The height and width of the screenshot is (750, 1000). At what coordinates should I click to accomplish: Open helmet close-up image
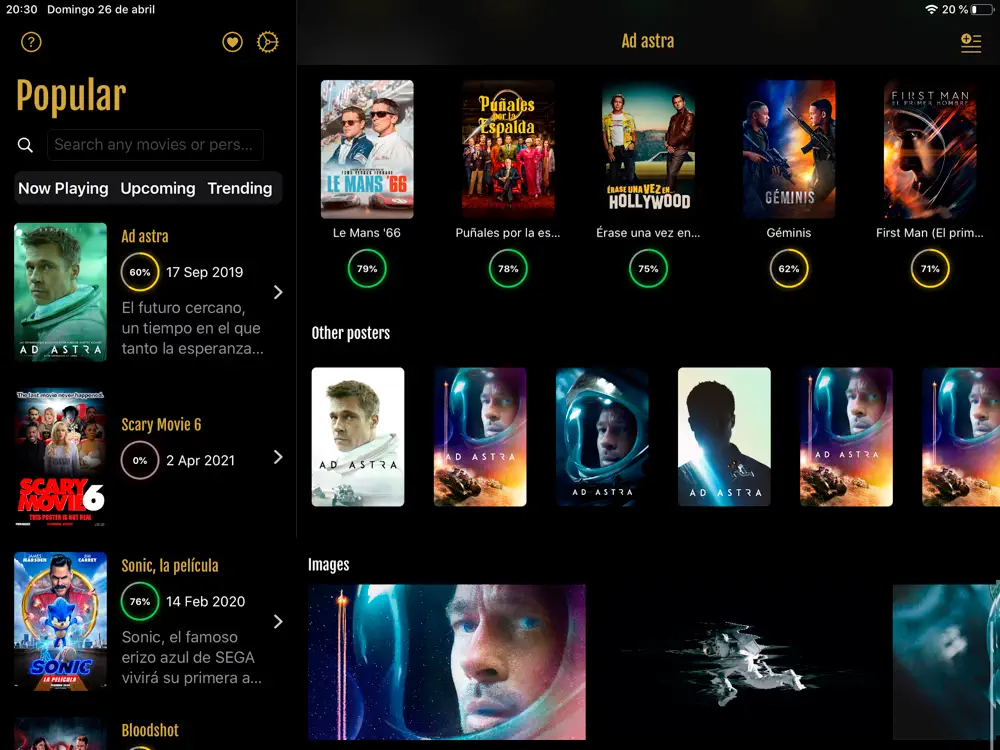pyautogui.click(x=446, y=662)
